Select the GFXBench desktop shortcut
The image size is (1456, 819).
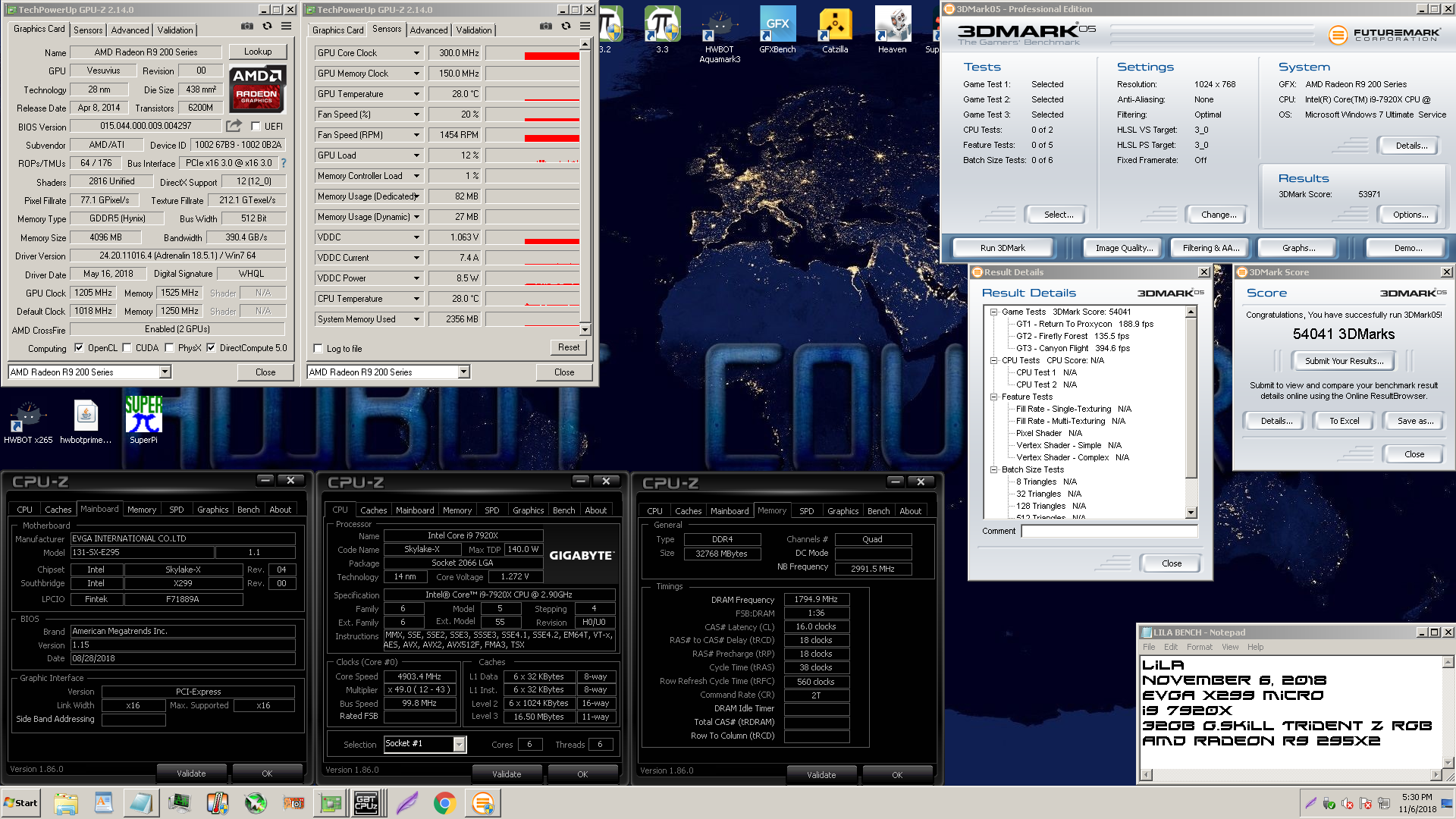[777, 30]
